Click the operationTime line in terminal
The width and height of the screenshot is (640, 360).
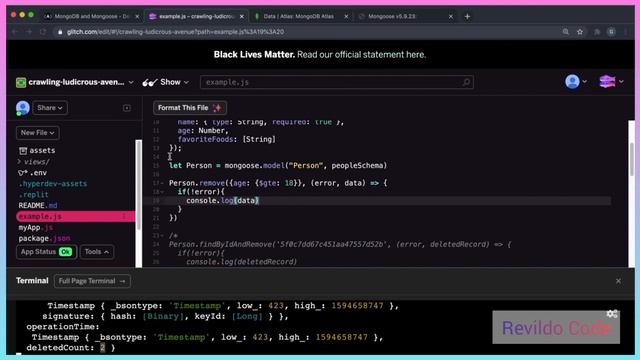(x=63, y=327)
